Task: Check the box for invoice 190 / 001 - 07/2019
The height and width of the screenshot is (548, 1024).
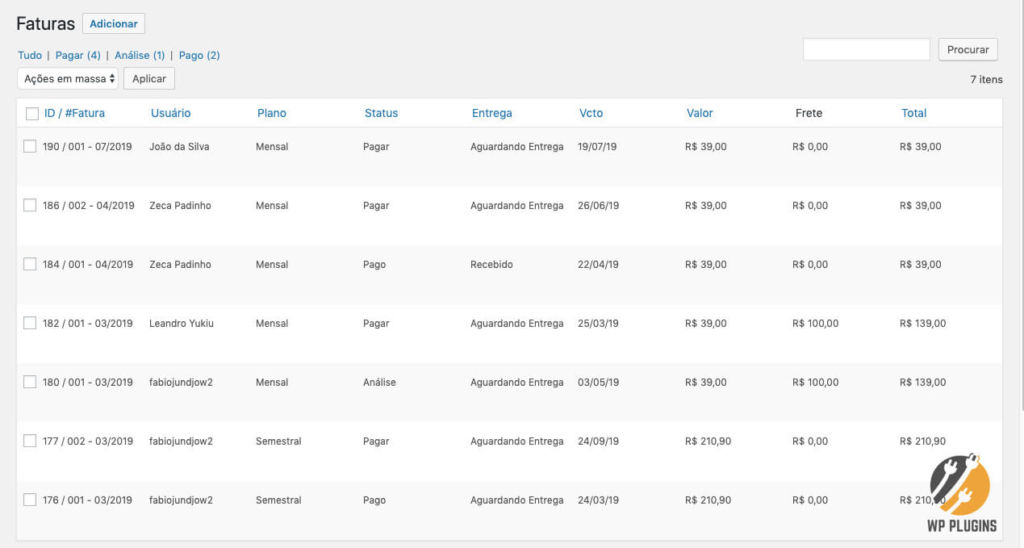Action: pyautogui.click(x=30, y=146)
